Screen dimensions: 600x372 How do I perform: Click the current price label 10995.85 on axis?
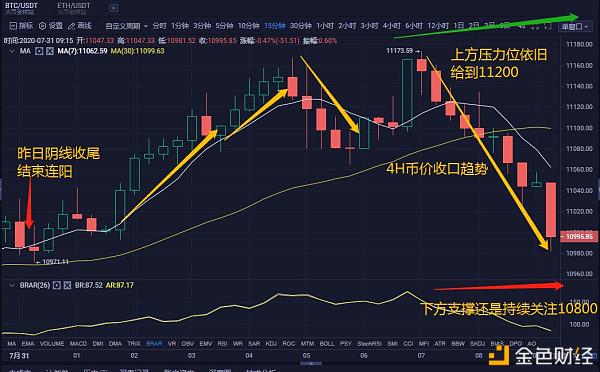pyautogui.click(x=579, y=237)
